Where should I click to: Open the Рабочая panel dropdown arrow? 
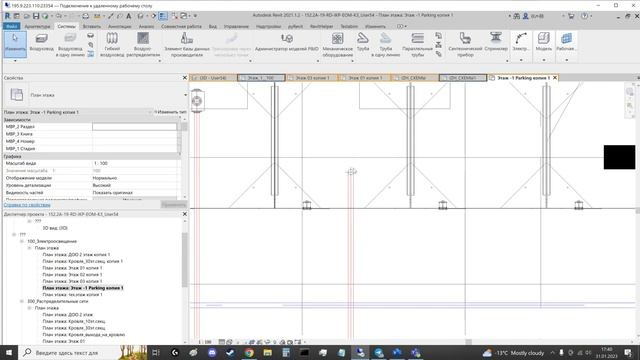[566, 60]
